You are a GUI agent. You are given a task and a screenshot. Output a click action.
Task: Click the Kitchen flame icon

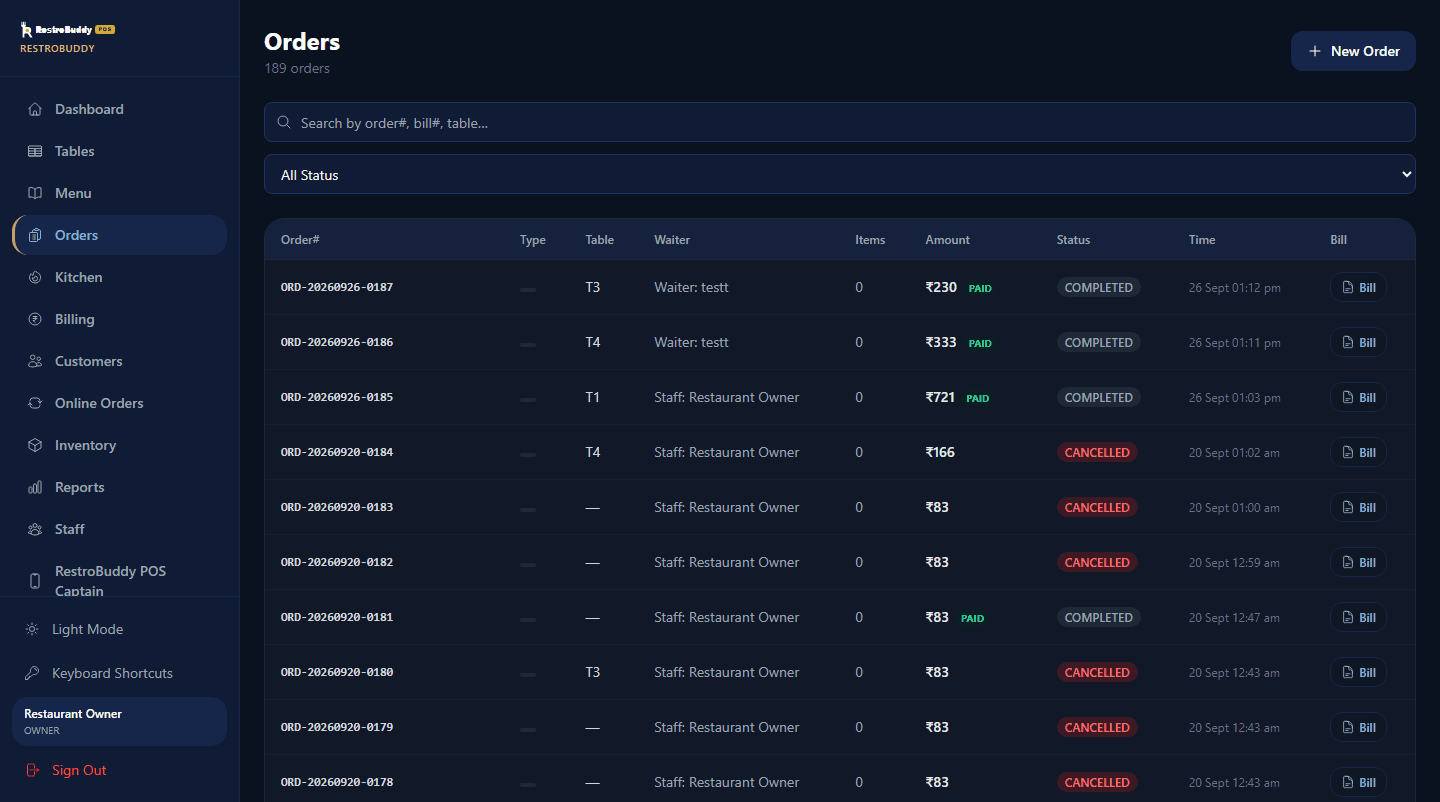pyautogui.click(x=35, y=277)
